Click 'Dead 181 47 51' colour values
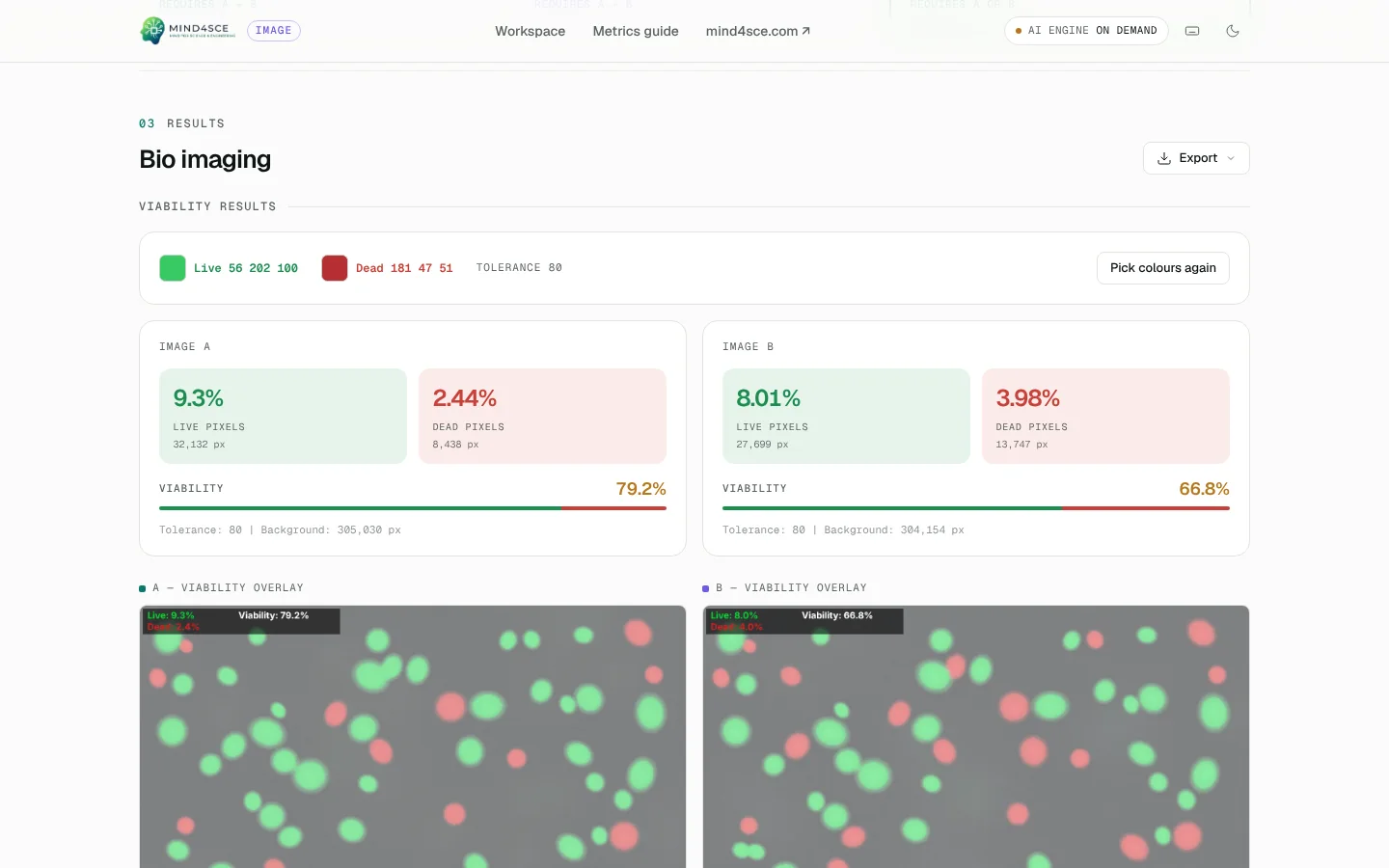The width and height of the screenshot is (1389, 868). [404, 268]
